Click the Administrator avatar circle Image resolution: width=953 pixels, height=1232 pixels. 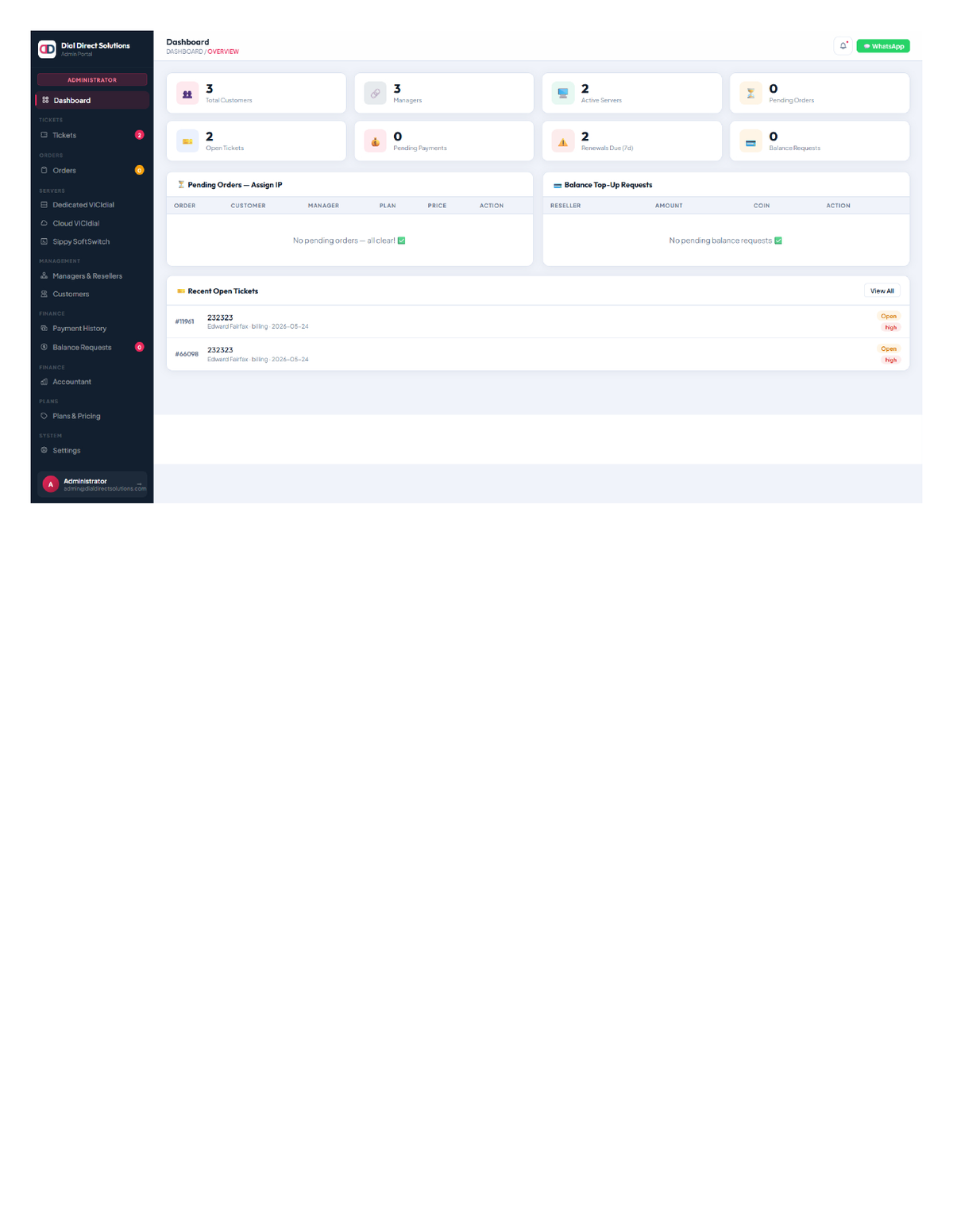click(x=51, y=484)
